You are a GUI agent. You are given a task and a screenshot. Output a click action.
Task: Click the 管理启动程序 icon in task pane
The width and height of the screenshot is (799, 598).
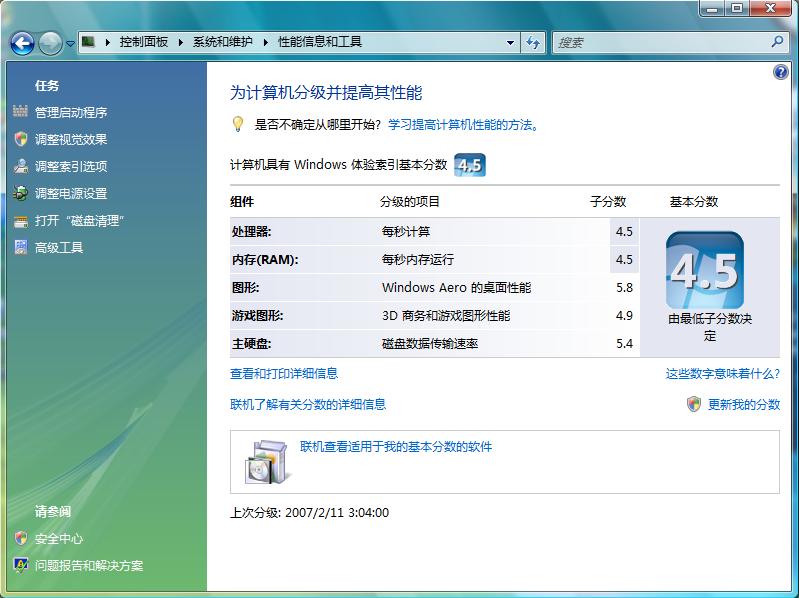click(x=20, y=111)
